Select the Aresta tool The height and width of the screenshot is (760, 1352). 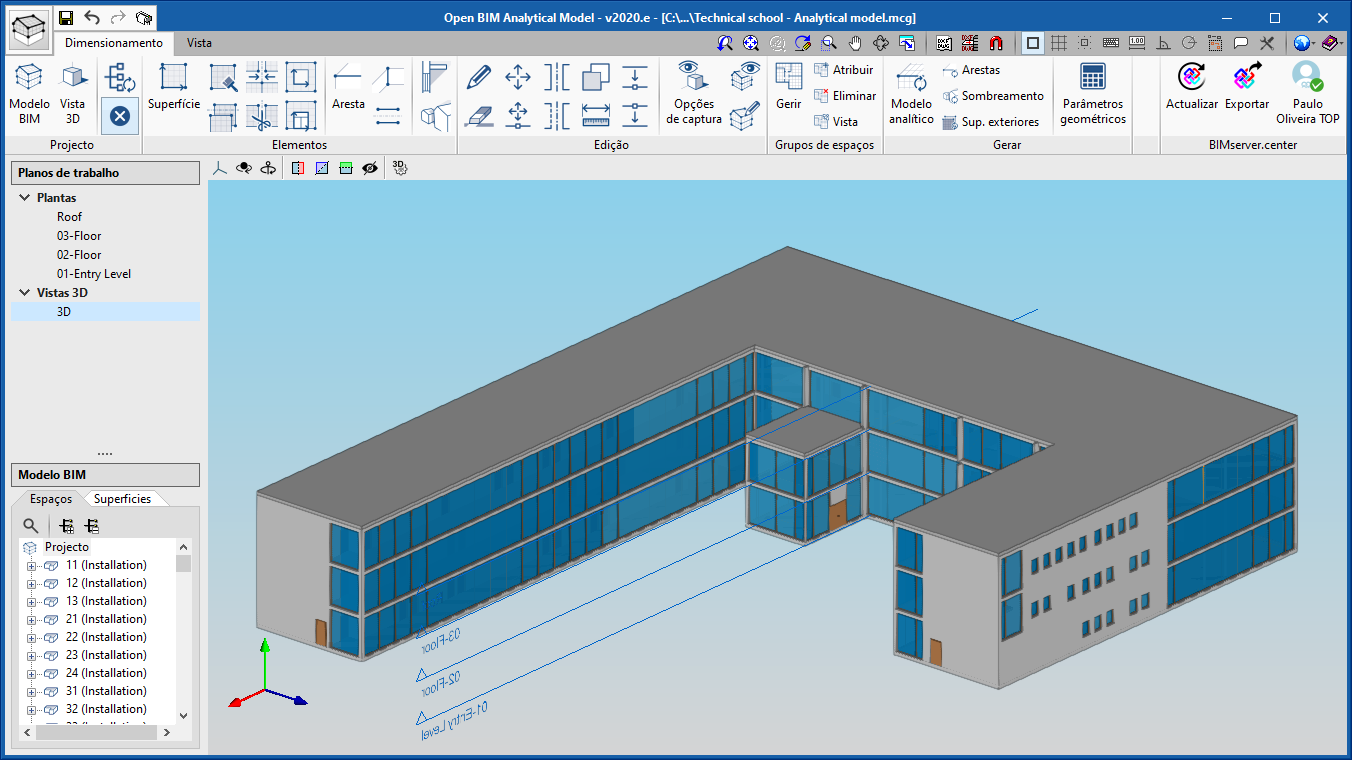[x=347, y=90]
